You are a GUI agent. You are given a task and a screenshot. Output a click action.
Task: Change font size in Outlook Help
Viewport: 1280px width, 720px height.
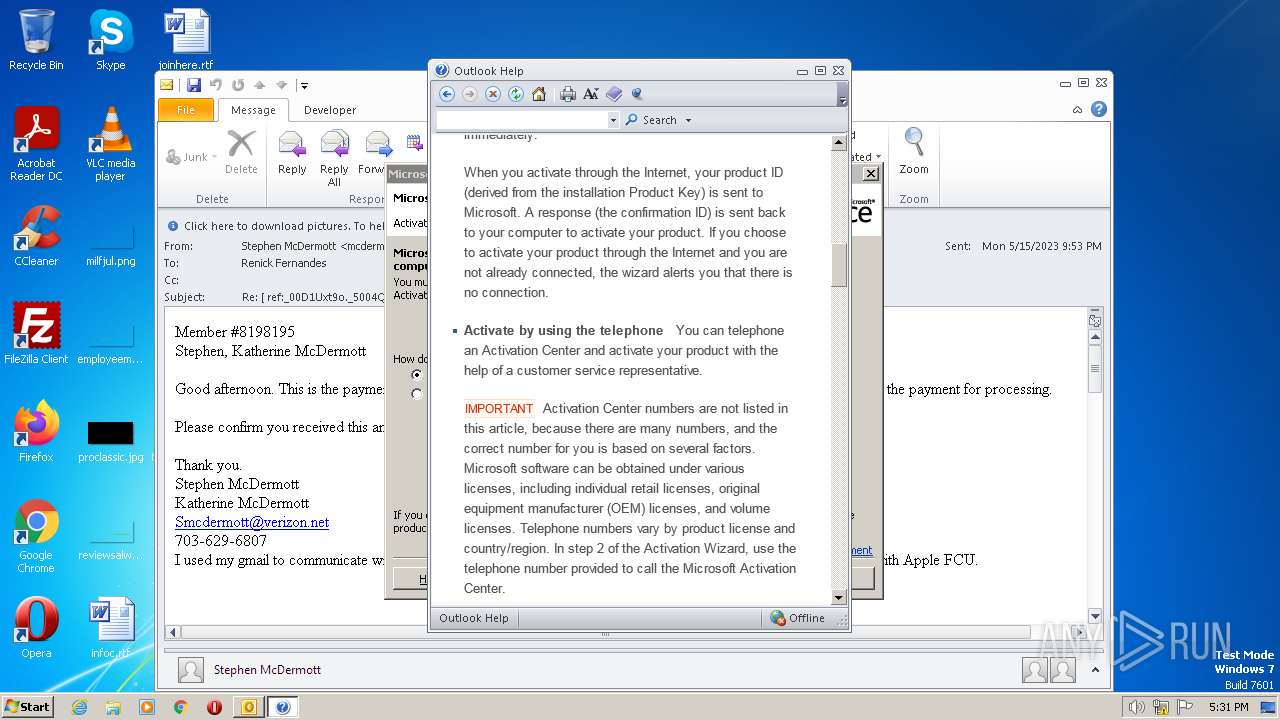[591, 94]
